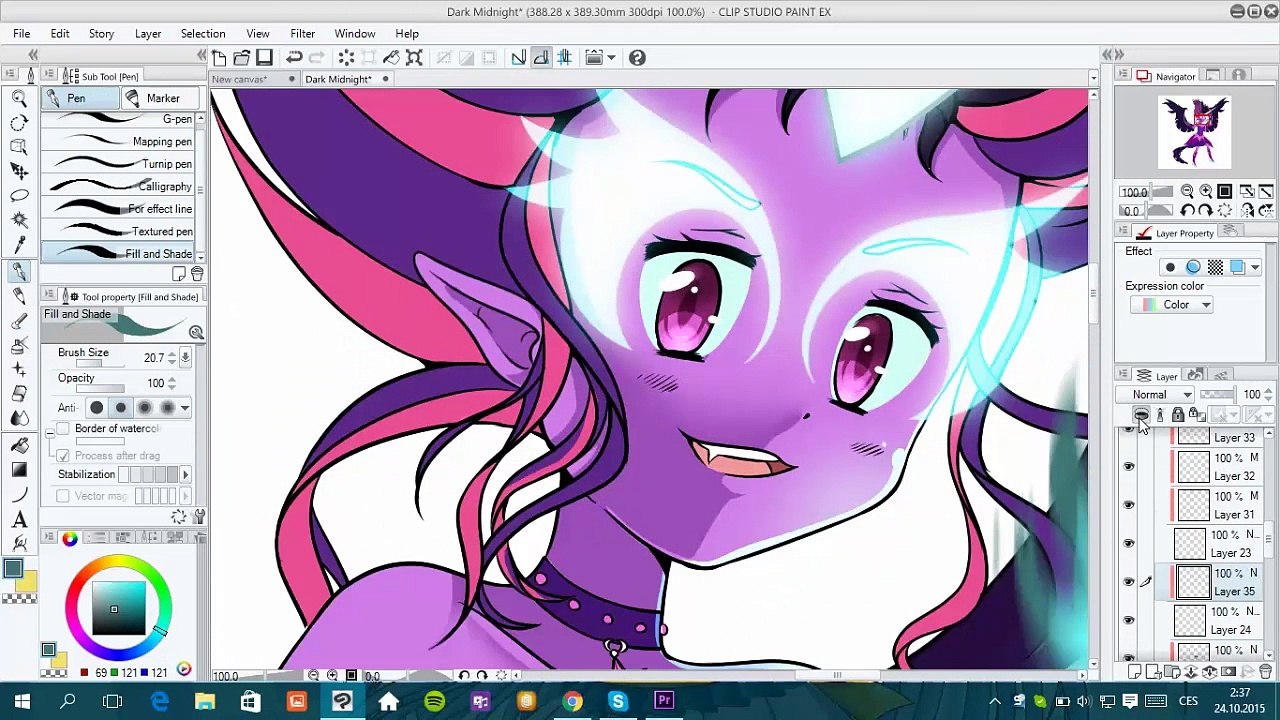Delete the selected layer with trash icon
This screenshot has width=1280, height=720.
pyautogui.click(x=1265, y=673)
